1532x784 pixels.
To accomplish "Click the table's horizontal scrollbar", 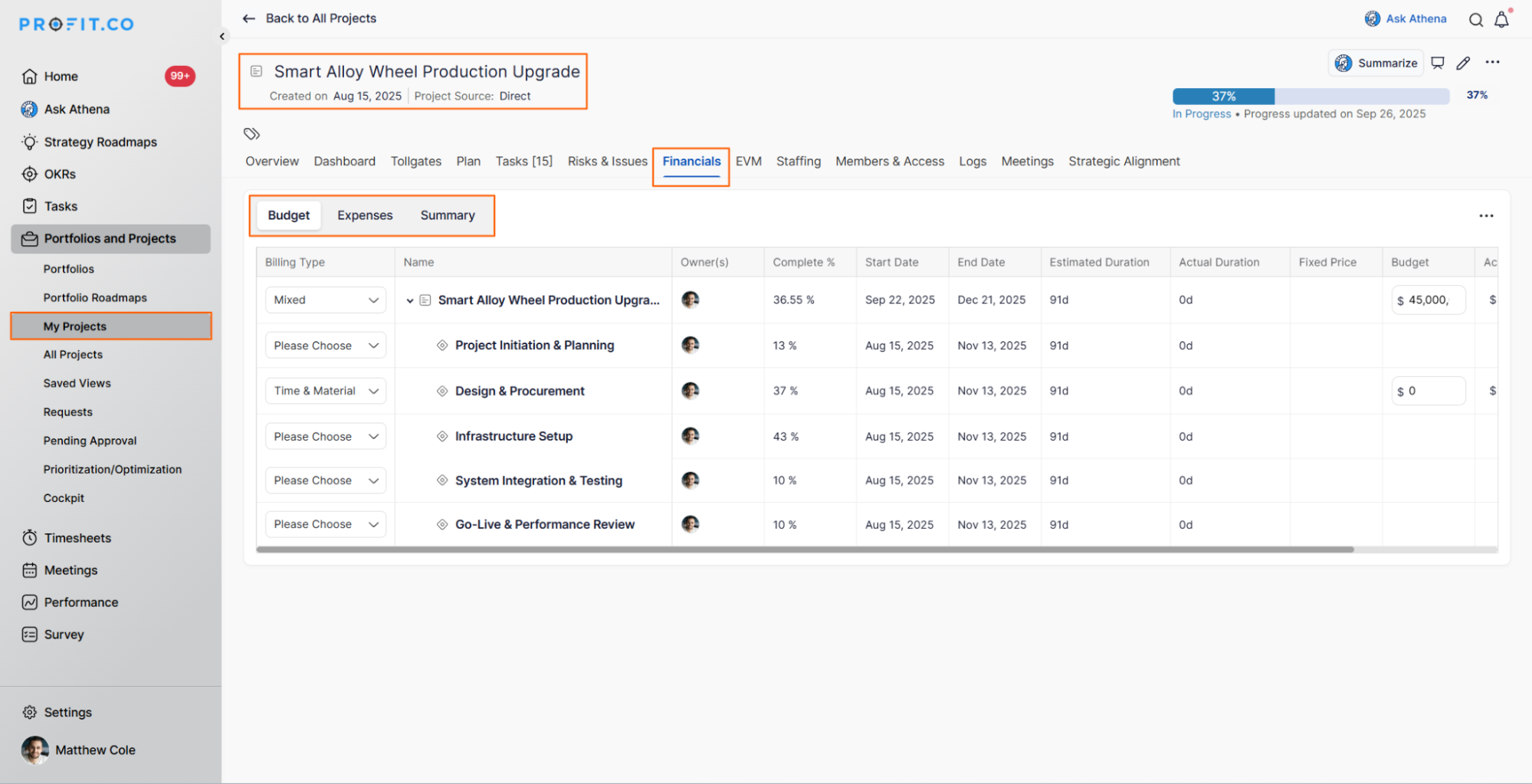I will [805, 549].
